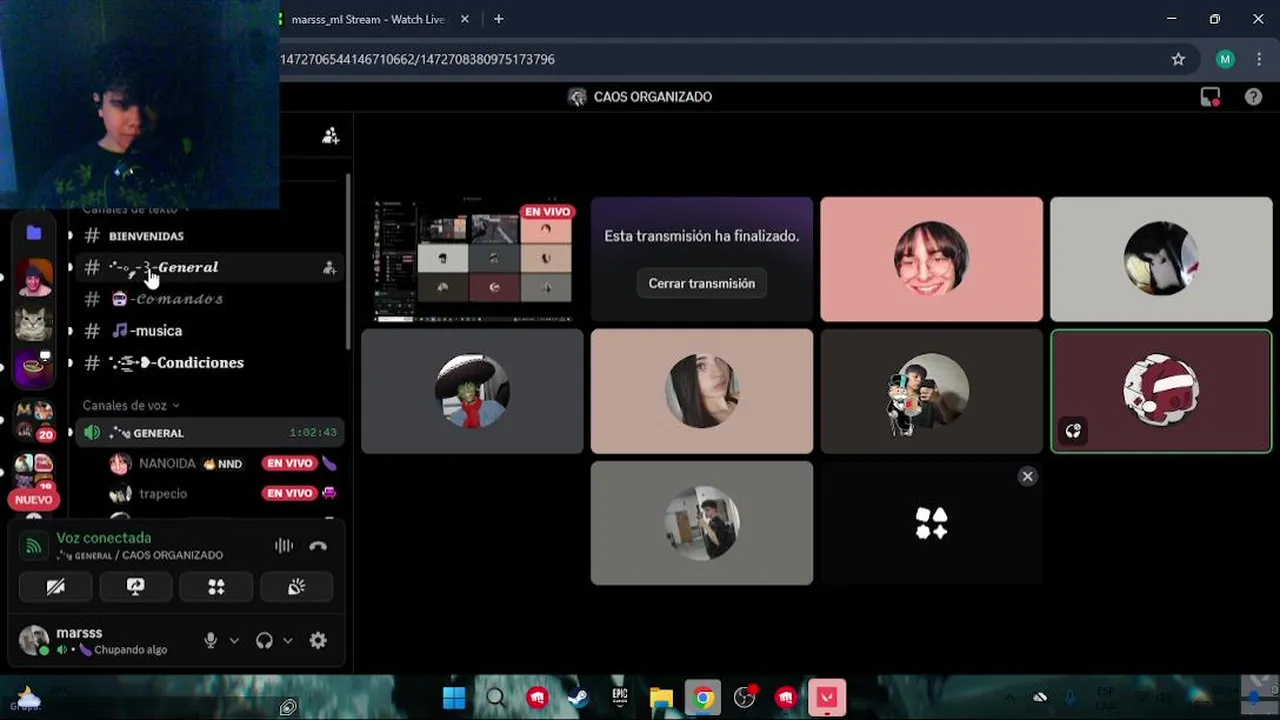Deafen with the headphones icon
1280x720 pixels.
[x=264, y=641]
